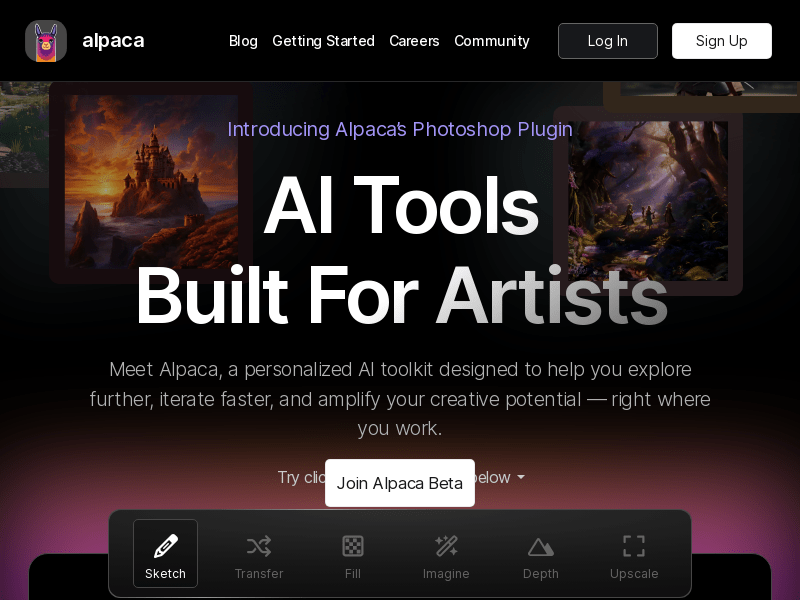Select the Imagine magic wand tool
Screen dimensions: 800x600
click(x=446, y=553)
